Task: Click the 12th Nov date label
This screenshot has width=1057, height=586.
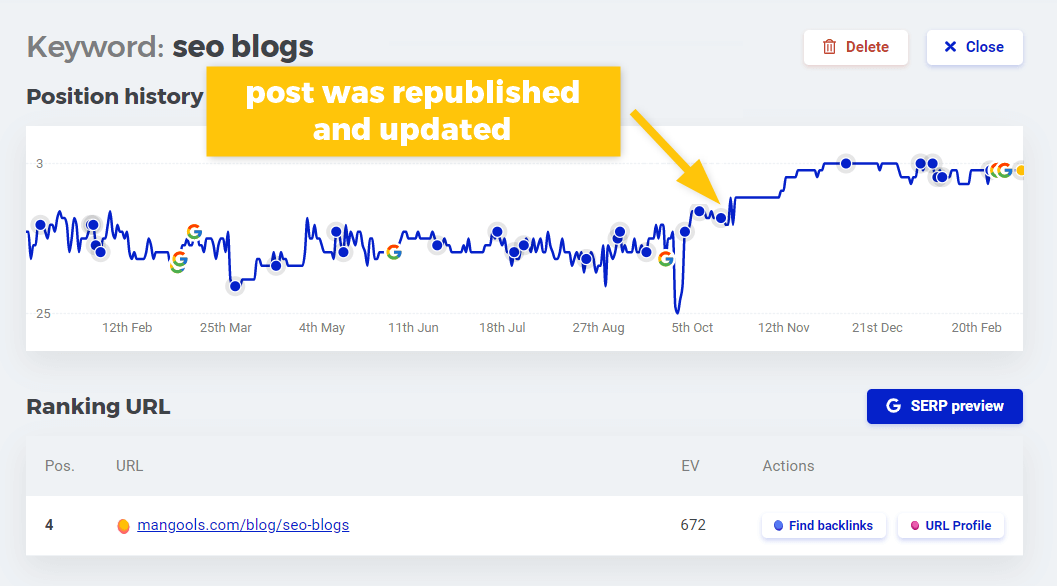Action: (x=783, y=328)
